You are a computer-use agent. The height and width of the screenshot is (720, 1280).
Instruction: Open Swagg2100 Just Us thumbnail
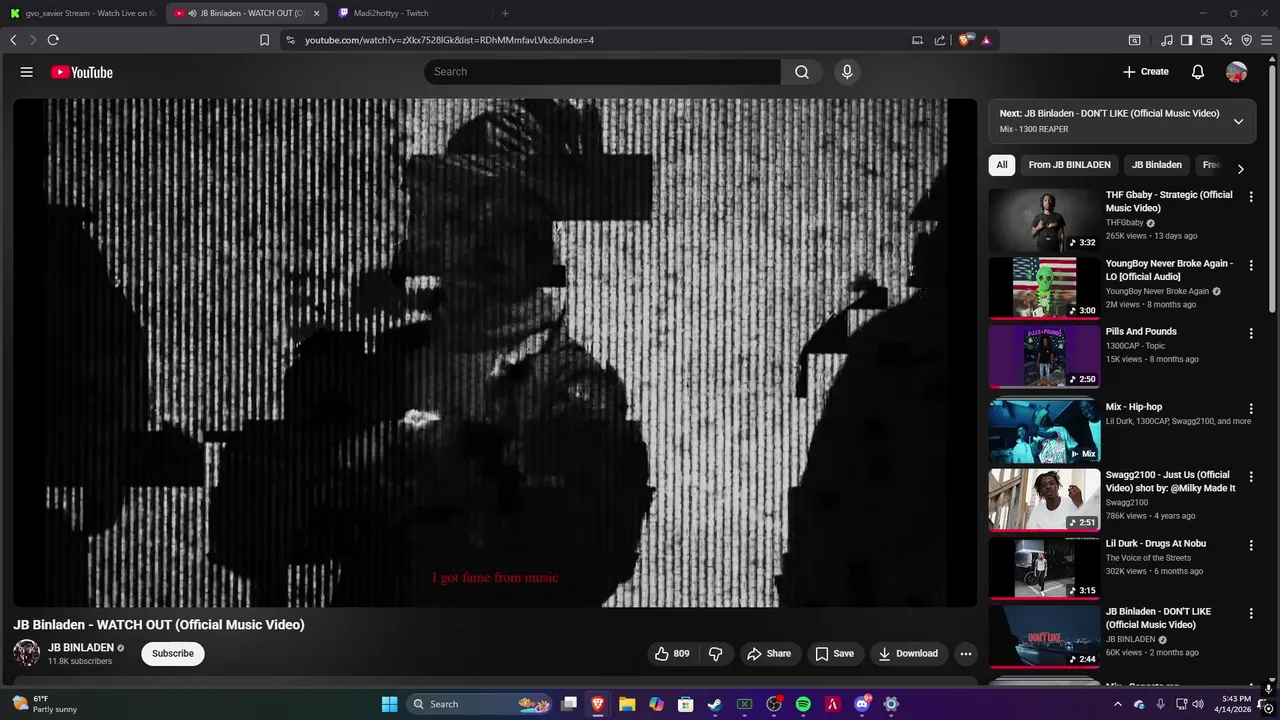(1044, 500)
